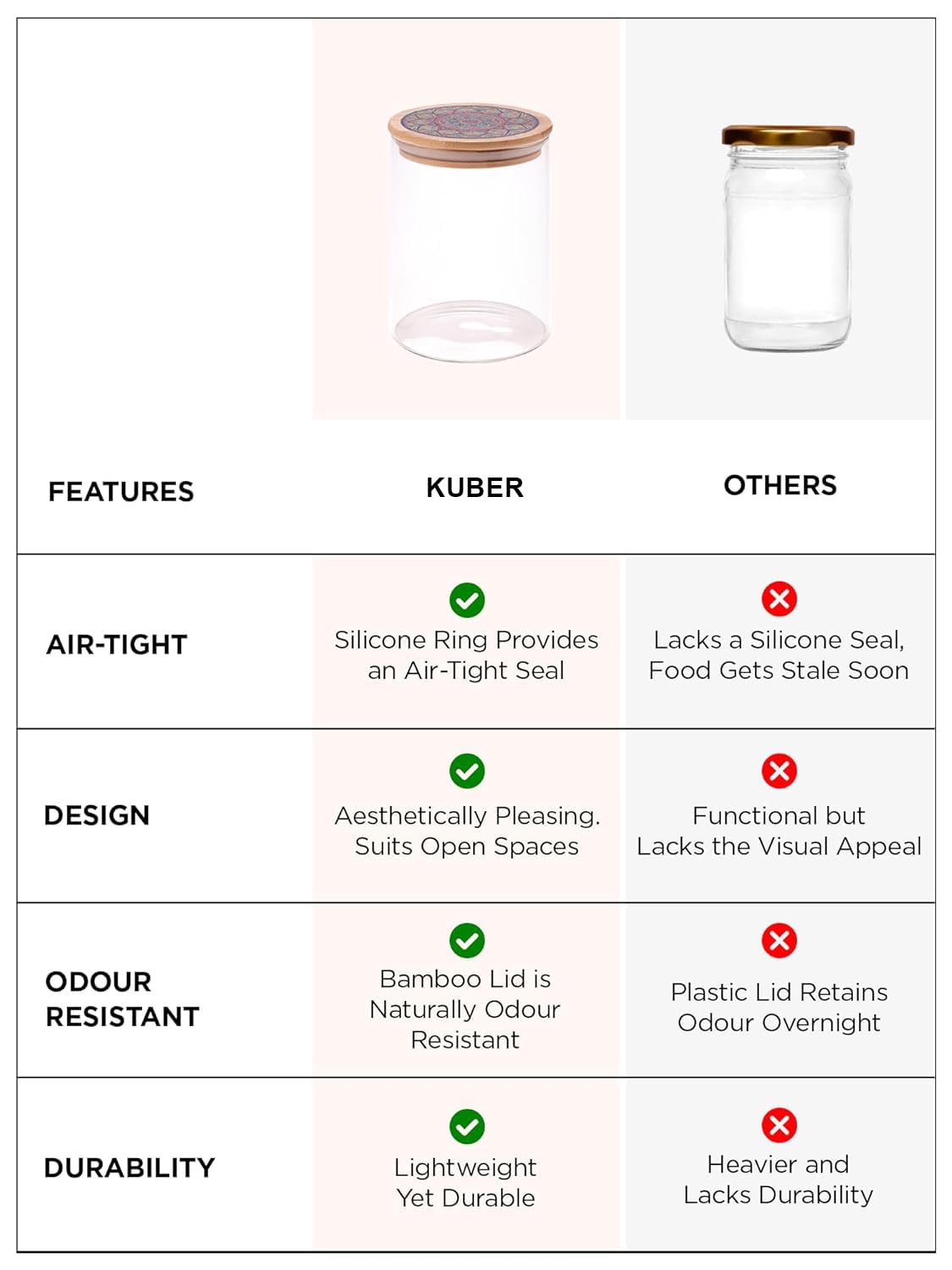Click the green checkmark in Durability row
Screen dimensions: 952x1270
click(x=467, y=1127)
